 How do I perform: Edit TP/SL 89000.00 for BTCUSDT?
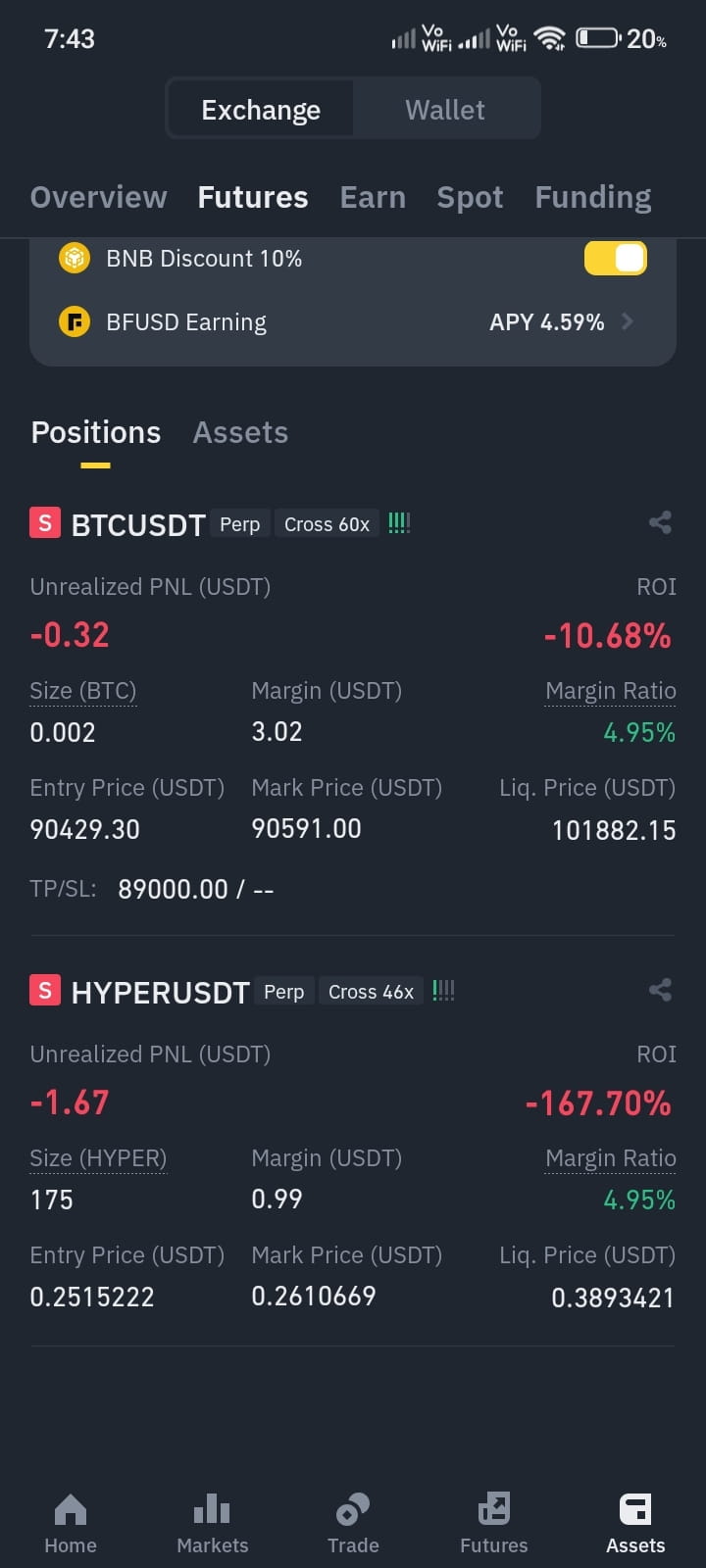pyautogui.click(x=196, y=889)
